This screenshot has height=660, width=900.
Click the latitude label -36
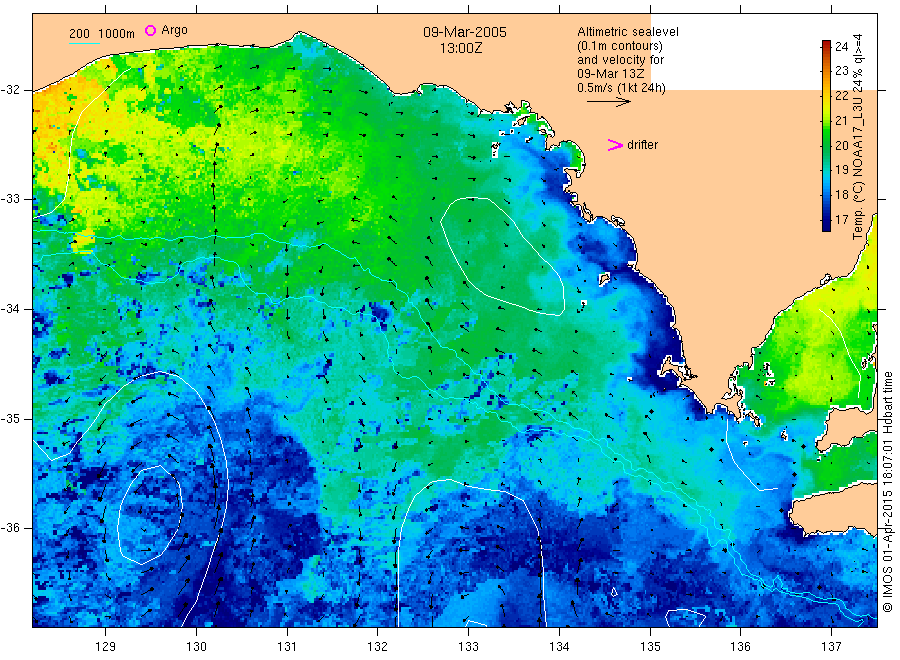11,527
